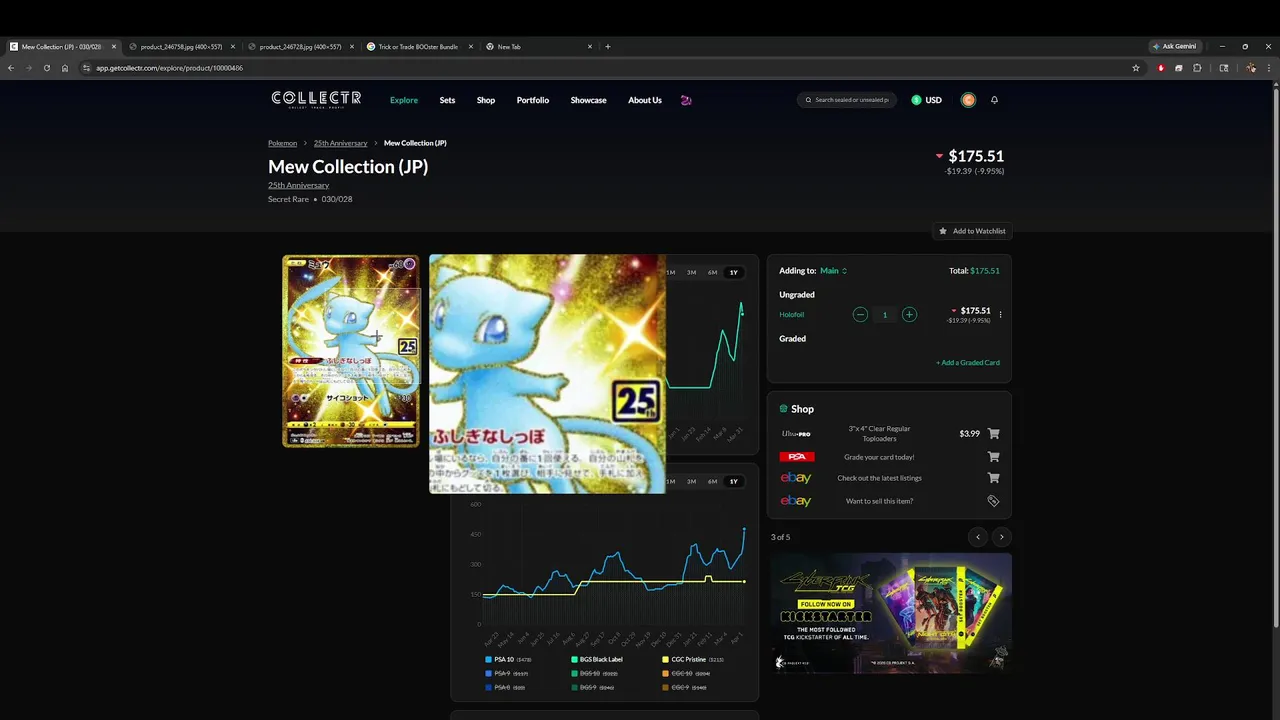Click the cart icon for PSA grading

pyautogui.click(x=993, y=456)
